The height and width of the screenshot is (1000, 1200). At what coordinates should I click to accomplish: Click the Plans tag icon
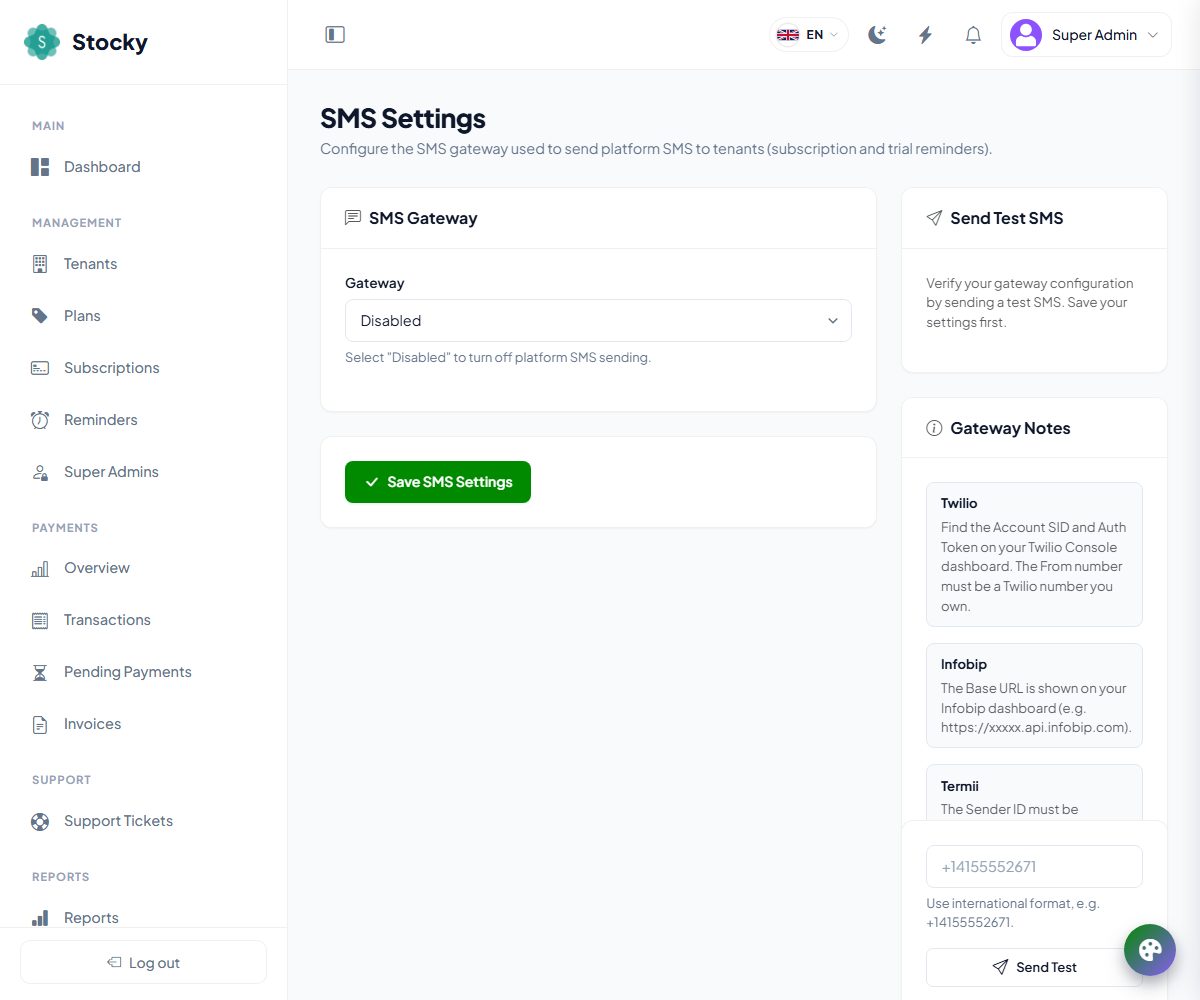40,316
